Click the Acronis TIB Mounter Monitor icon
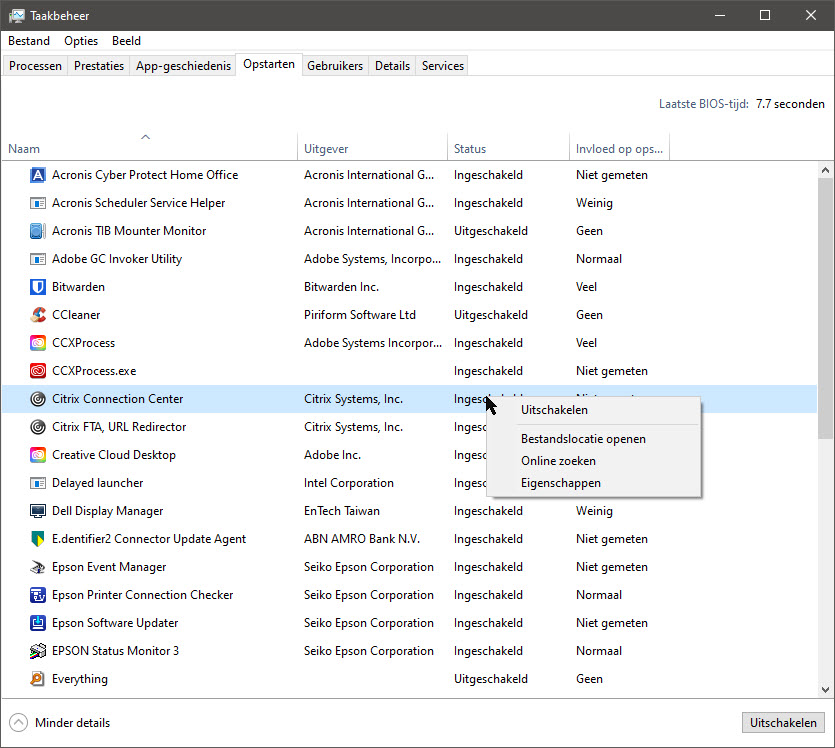This screenshot has width=835, height=748. click(x=38, y=231)
